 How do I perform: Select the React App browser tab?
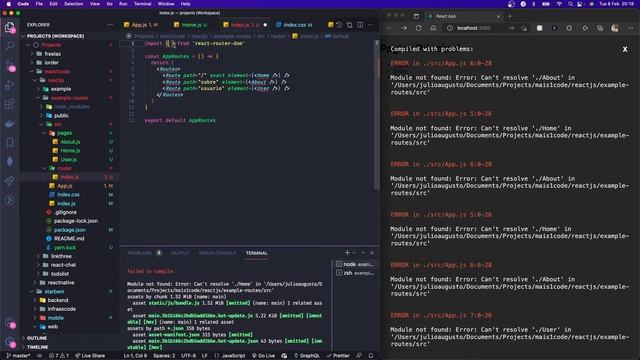pyautogui.click(x=463, y=16)
